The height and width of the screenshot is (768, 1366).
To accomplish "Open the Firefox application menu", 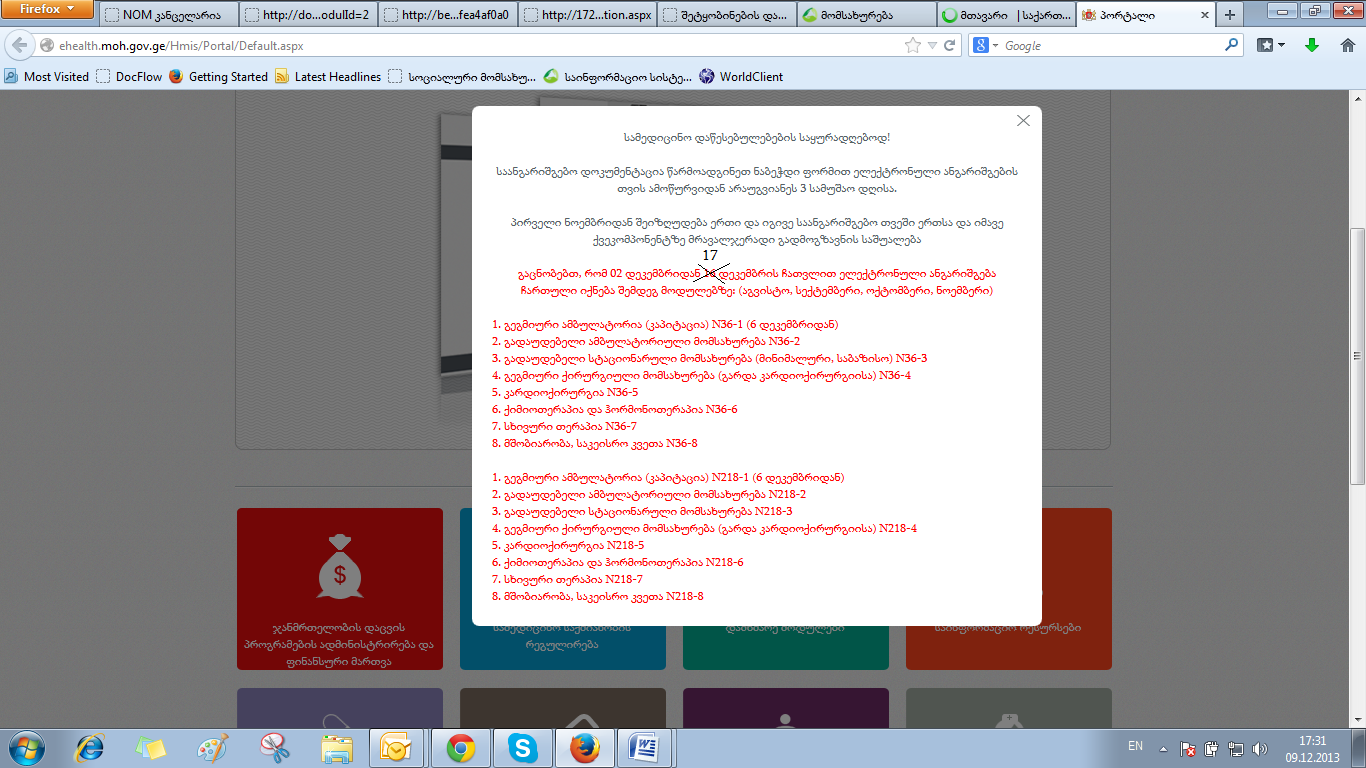I will click(48, 10).
